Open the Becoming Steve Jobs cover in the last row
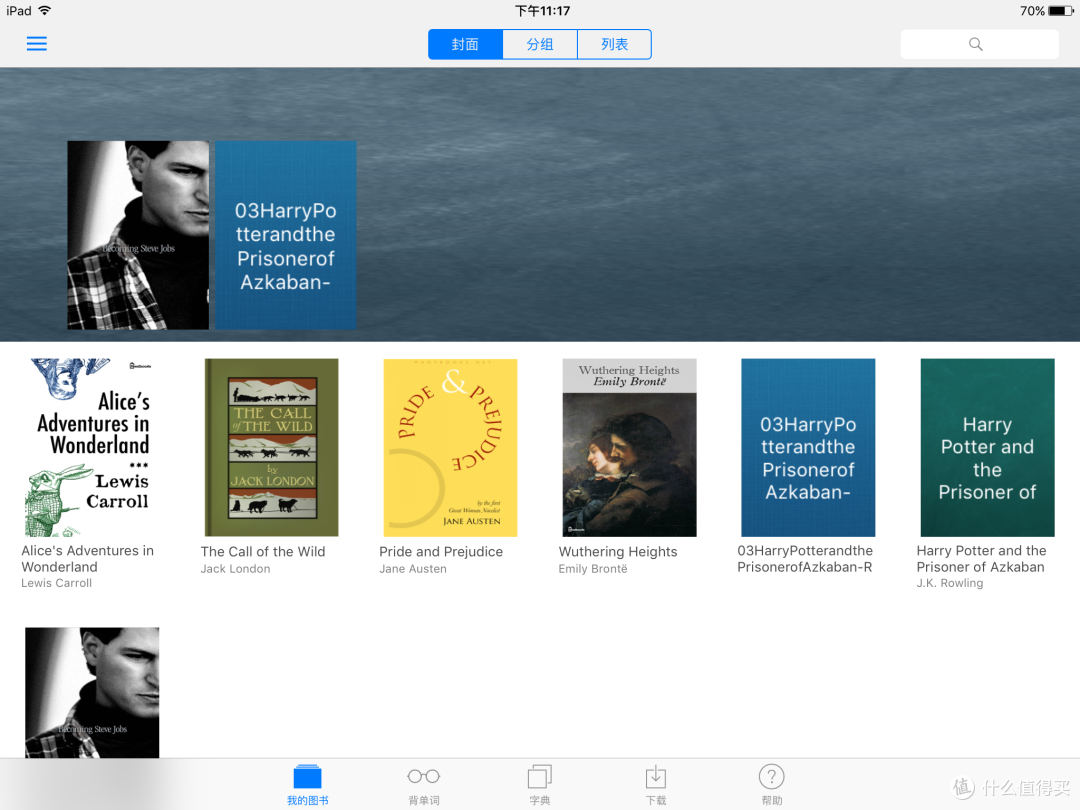Image resolution: width=1080 pixels, height=810 pixels. pos(92,692)
